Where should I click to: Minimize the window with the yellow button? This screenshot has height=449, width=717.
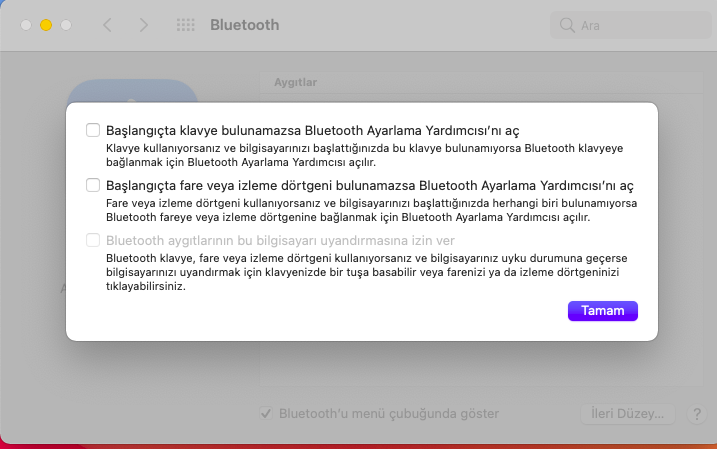[x=45, y=25]
